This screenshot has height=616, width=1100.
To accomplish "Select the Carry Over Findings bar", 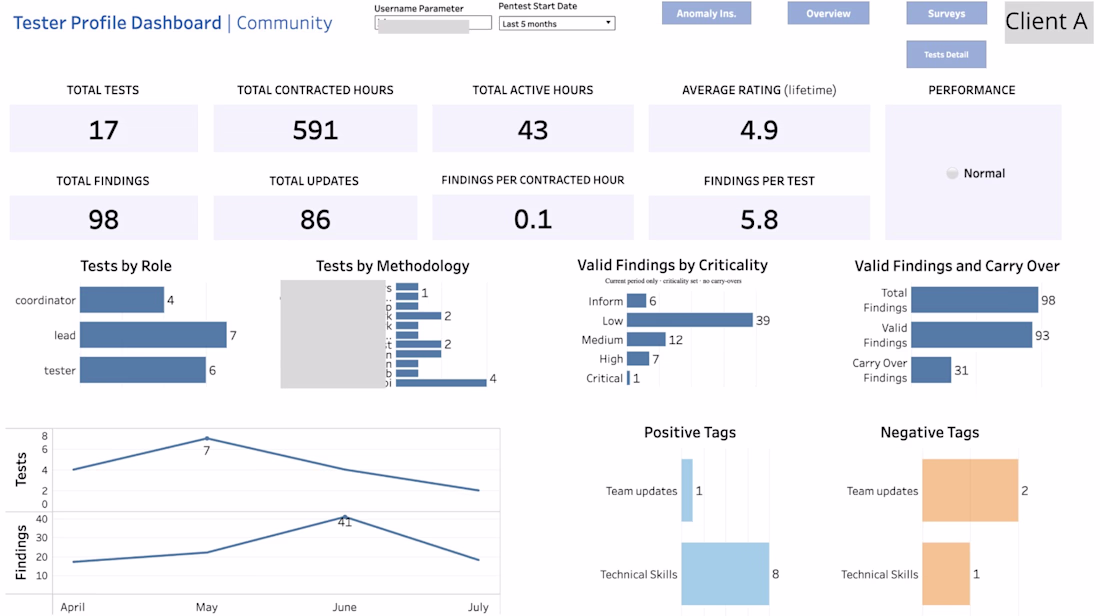I will (x=931, y=370).
